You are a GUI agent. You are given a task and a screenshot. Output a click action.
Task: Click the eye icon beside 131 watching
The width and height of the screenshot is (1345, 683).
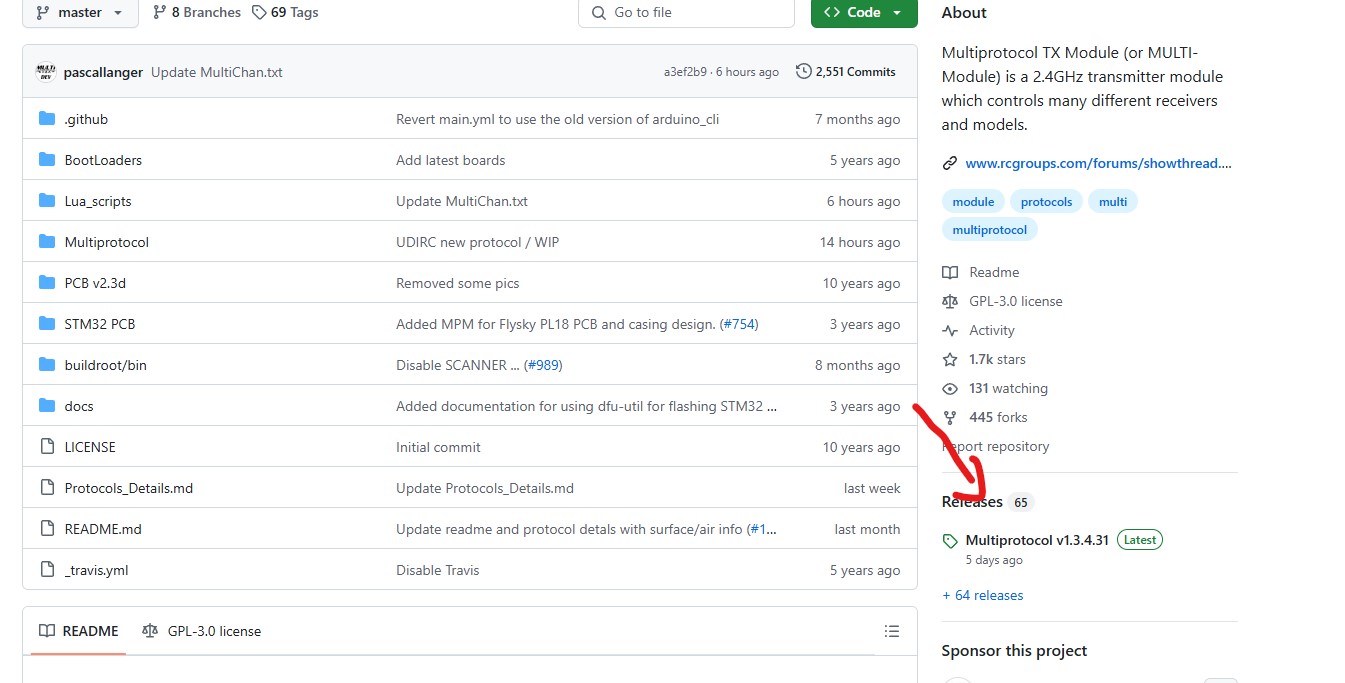pyautogui.click(x=950, y=388)
